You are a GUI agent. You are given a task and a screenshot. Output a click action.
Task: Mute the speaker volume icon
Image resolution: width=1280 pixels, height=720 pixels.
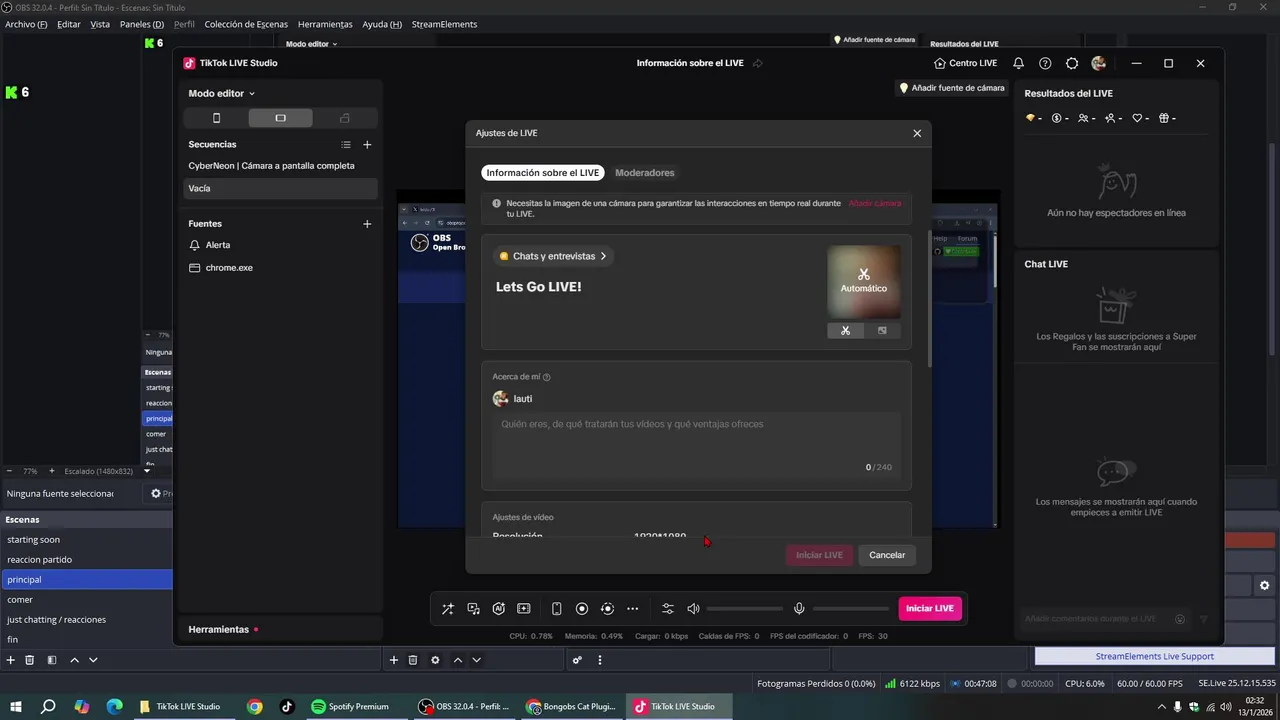point(693,609)
